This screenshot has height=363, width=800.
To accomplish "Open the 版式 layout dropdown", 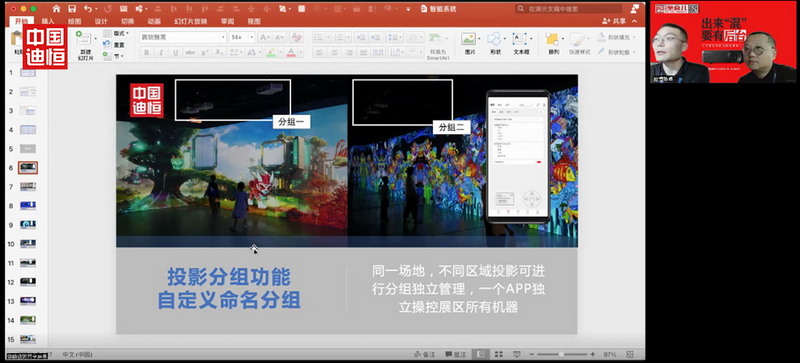I will coord(116,33).
